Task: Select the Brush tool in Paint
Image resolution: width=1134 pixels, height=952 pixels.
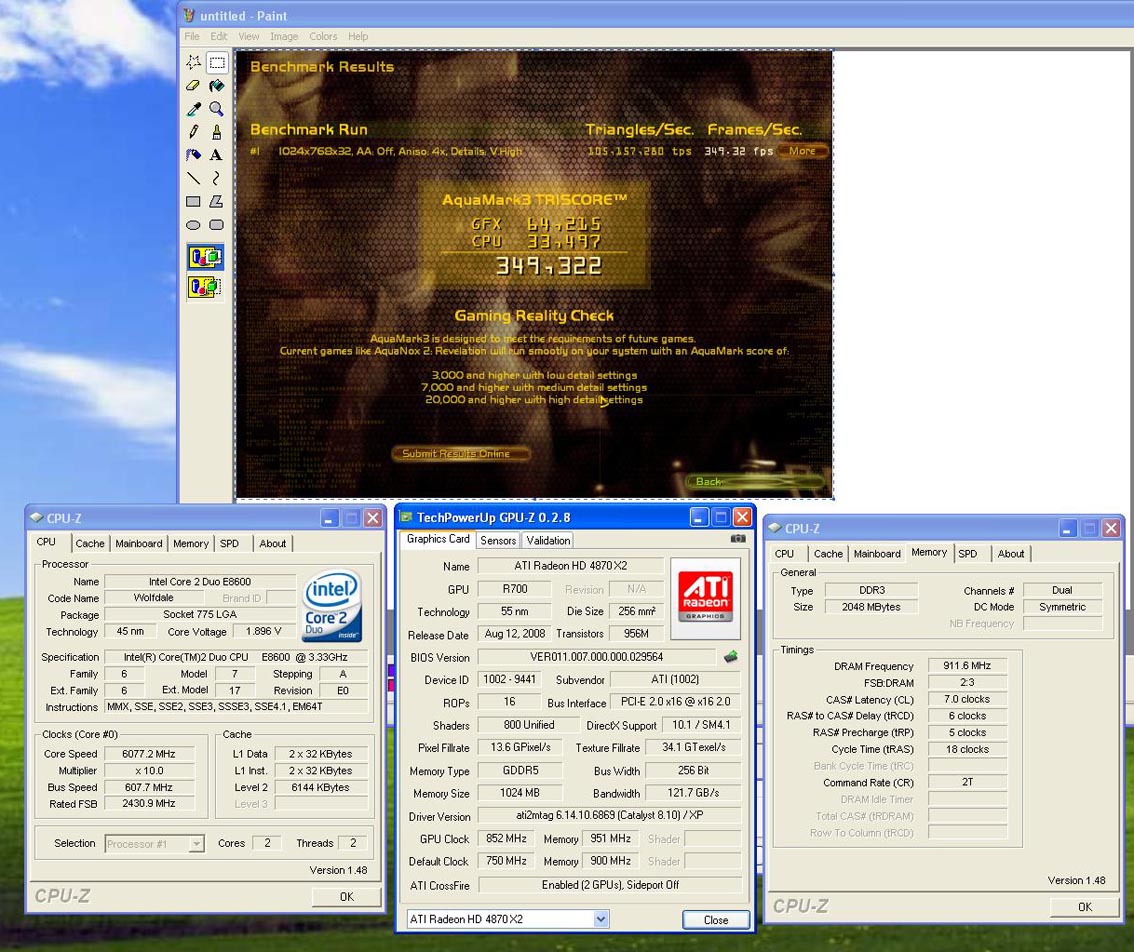Action: pyautogui.click(x=216, y=132)
